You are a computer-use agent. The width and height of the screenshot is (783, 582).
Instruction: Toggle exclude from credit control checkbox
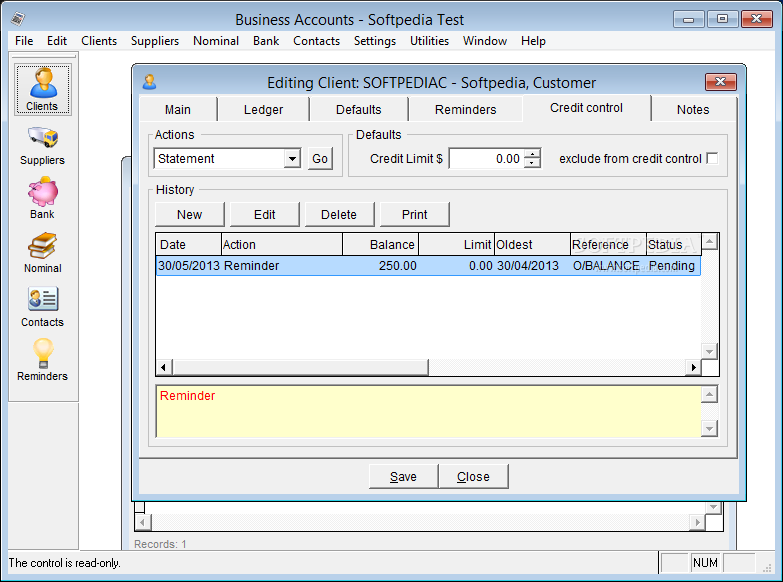click(x=713, y=158)
